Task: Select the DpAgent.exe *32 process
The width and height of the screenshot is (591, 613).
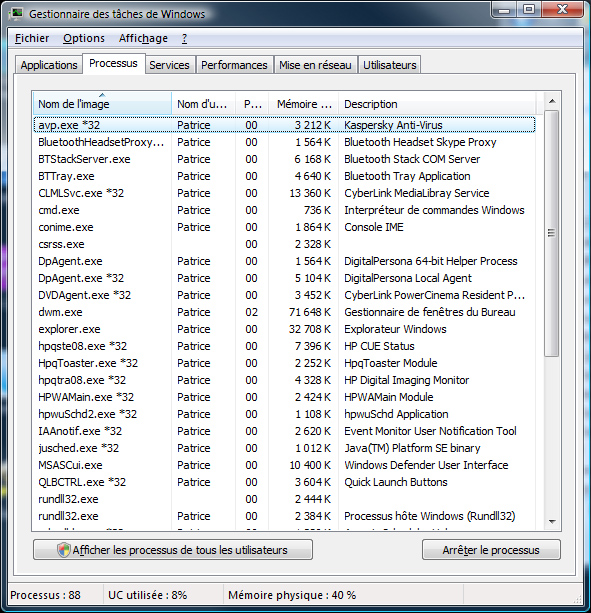Action: [284, 278]
